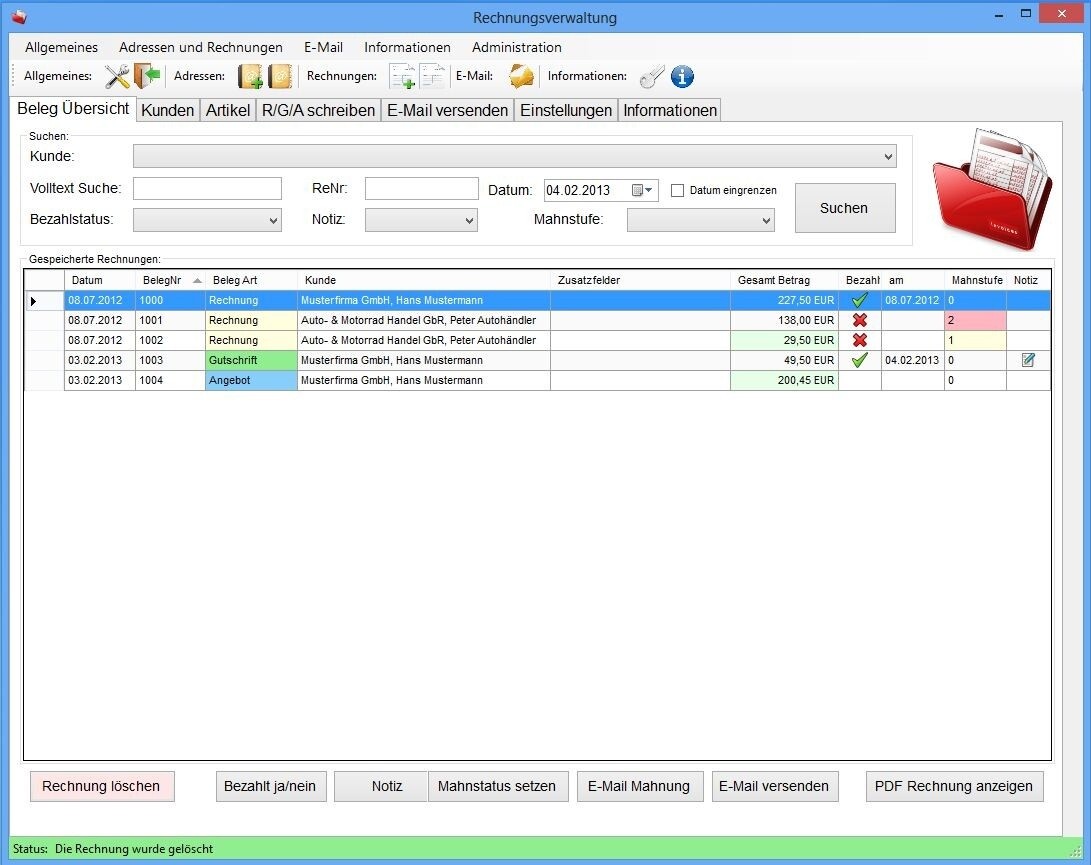Click the note icon in row 1003
Screen dimensions: 1091x865
(x=1028, y=360)
